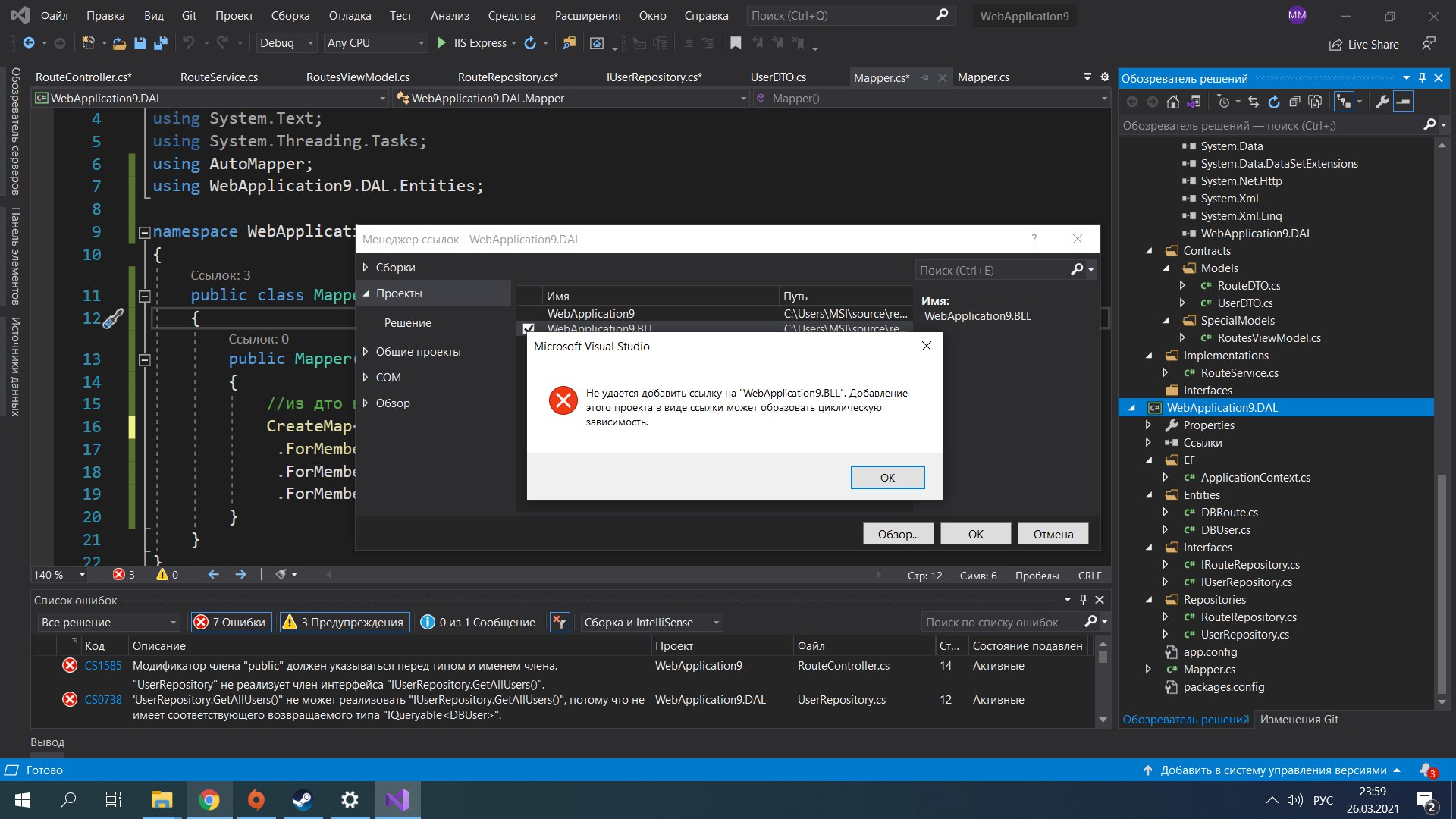Click the Обзор... button in Reference Manager
Viewport: 1456px width, 819px height.
click(x=899, y=534)
